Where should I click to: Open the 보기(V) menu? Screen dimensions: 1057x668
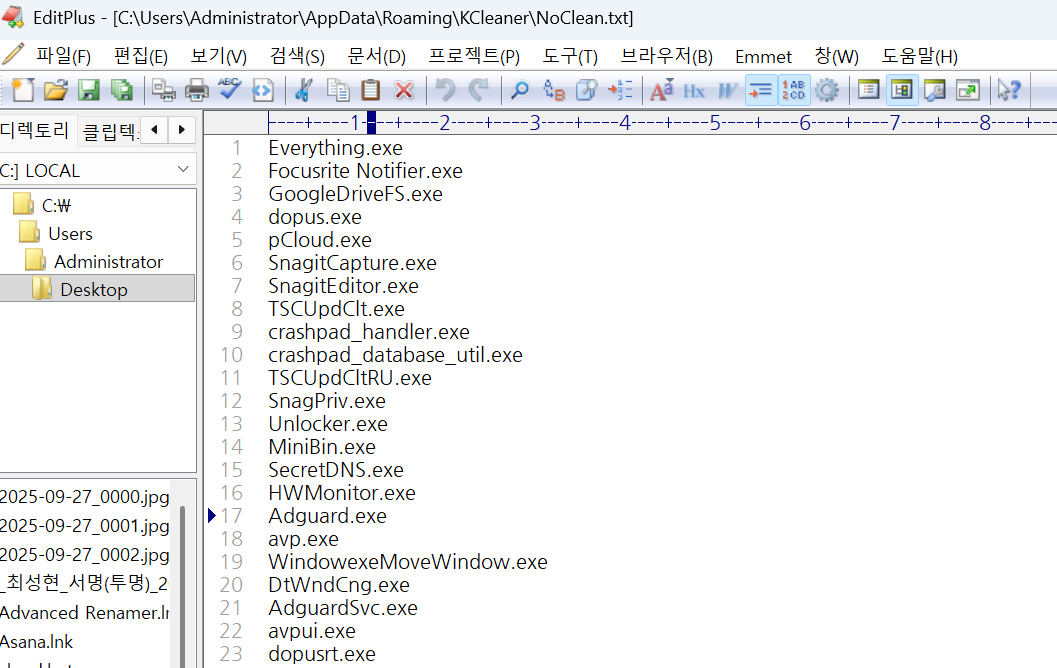pyautogui.click(x=218, y=56)
